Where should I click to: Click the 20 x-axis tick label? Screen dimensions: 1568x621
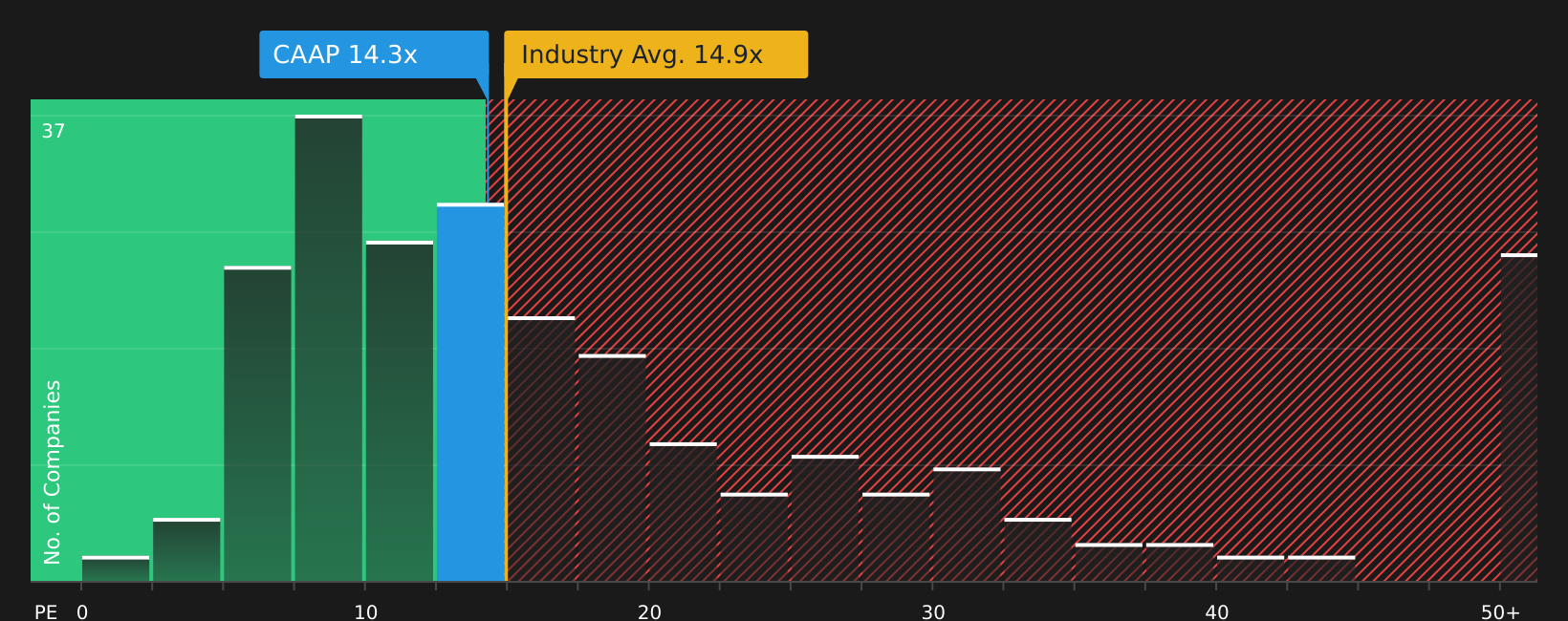(650, 612)
